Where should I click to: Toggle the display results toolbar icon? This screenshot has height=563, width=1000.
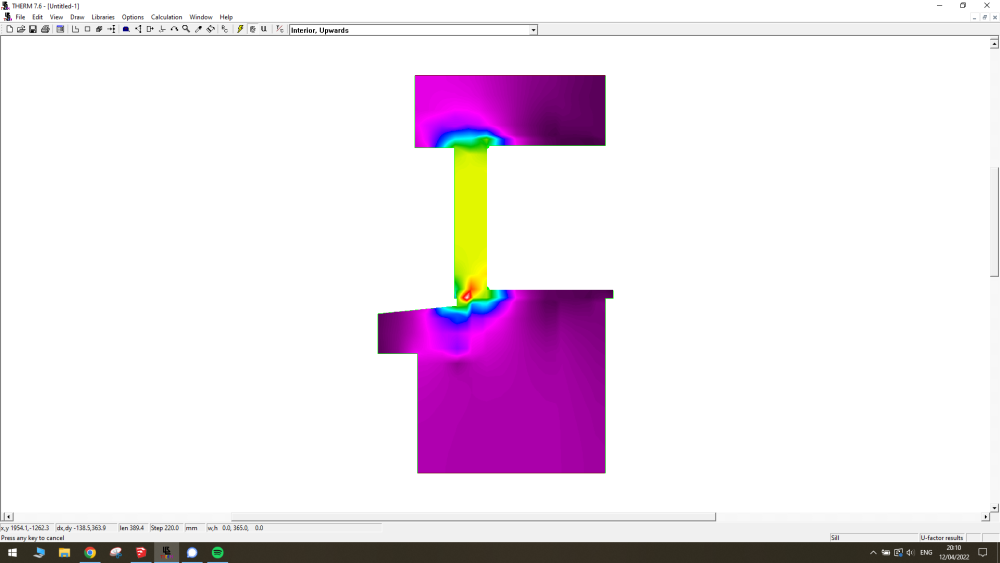[253, 29]
